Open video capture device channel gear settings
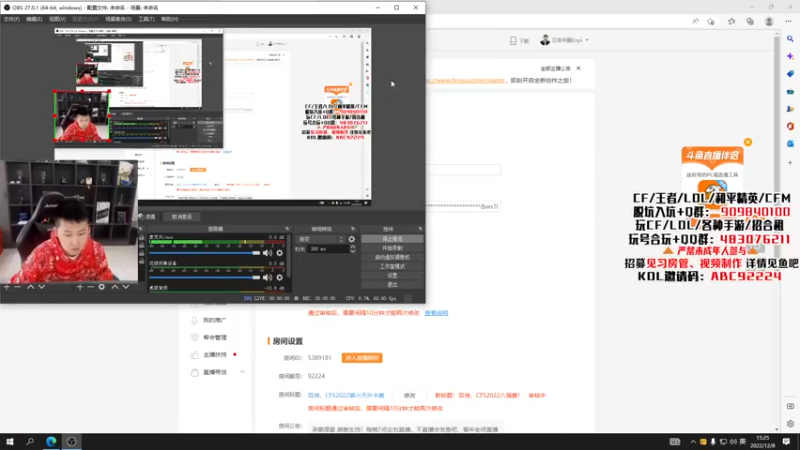Viewport: 800px width, 450px height. (280, 277)
